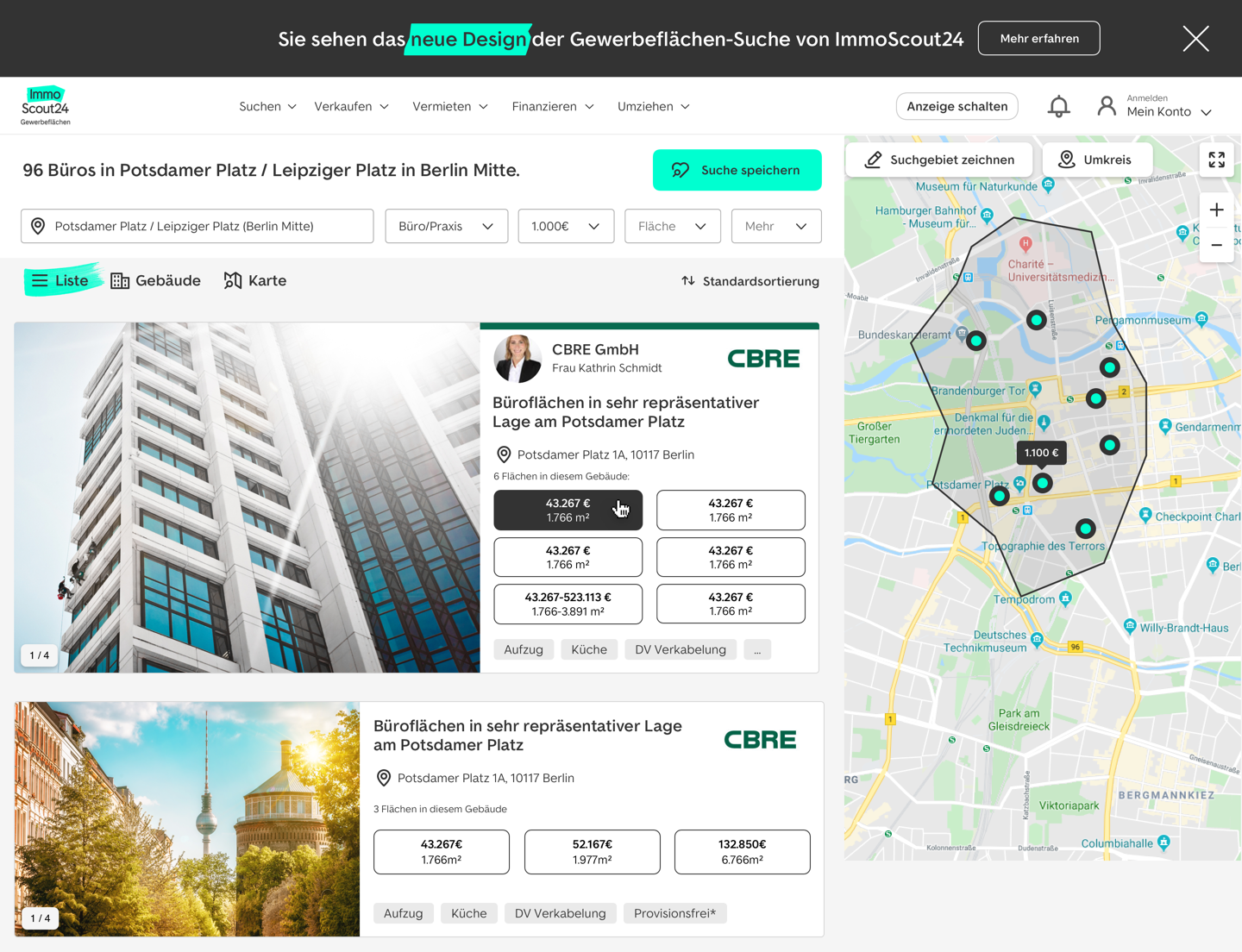Open the Vermieten menu

450,107
